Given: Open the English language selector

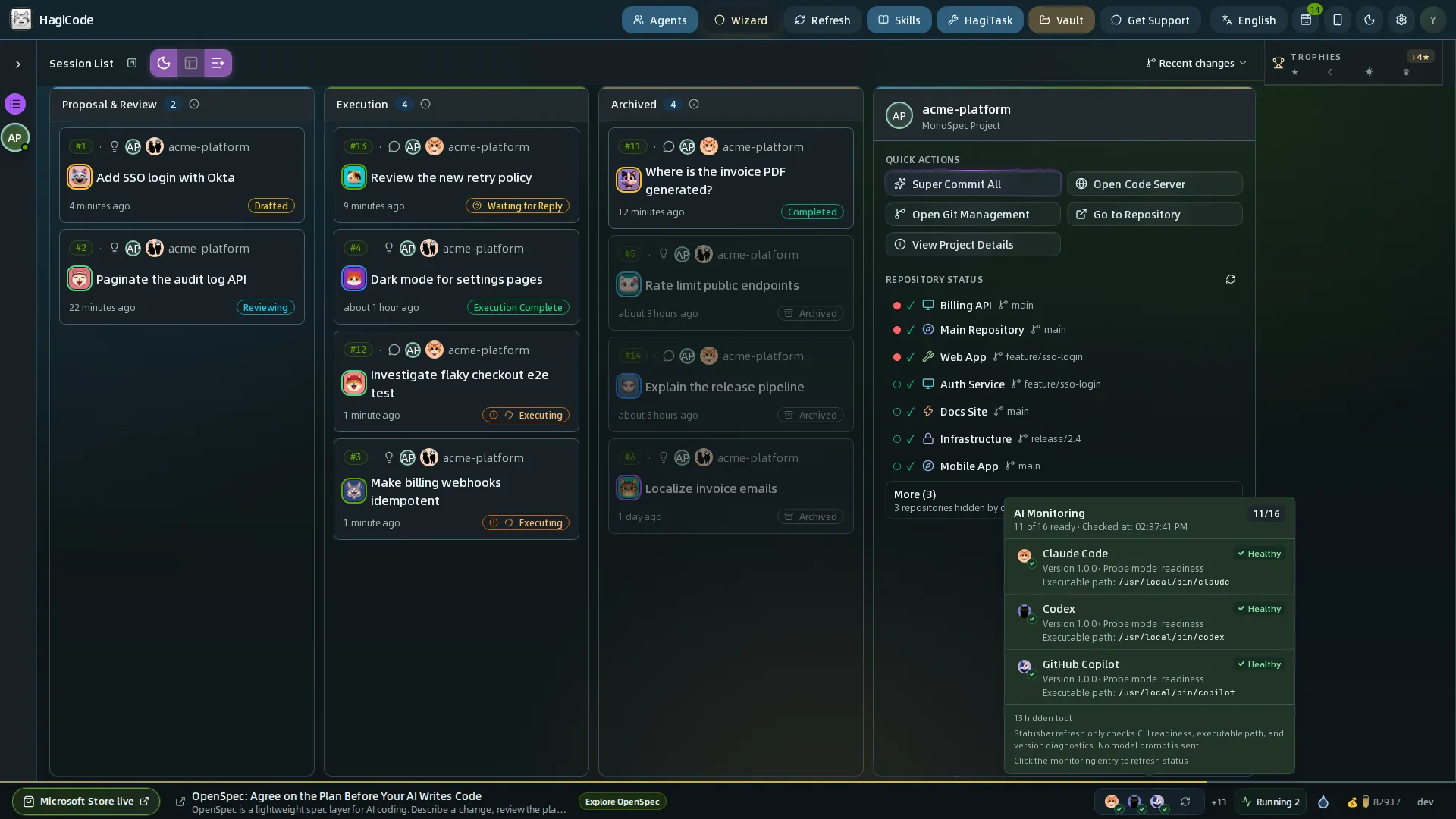Looking at the screenshot, I should pos(1248,20).
